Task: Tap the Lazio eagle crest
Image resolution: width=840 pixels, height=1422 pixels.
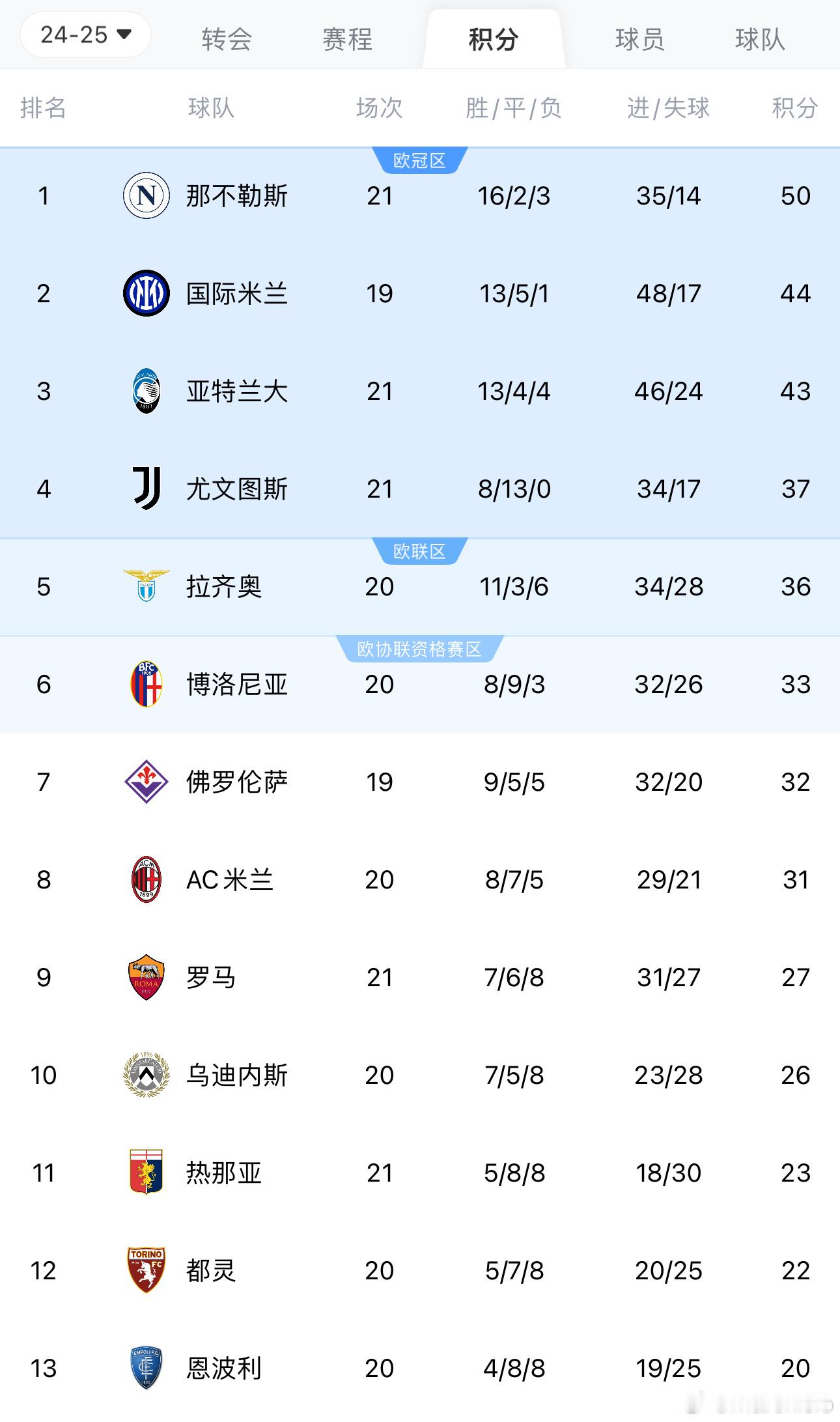Action: [x=147, y=586]
